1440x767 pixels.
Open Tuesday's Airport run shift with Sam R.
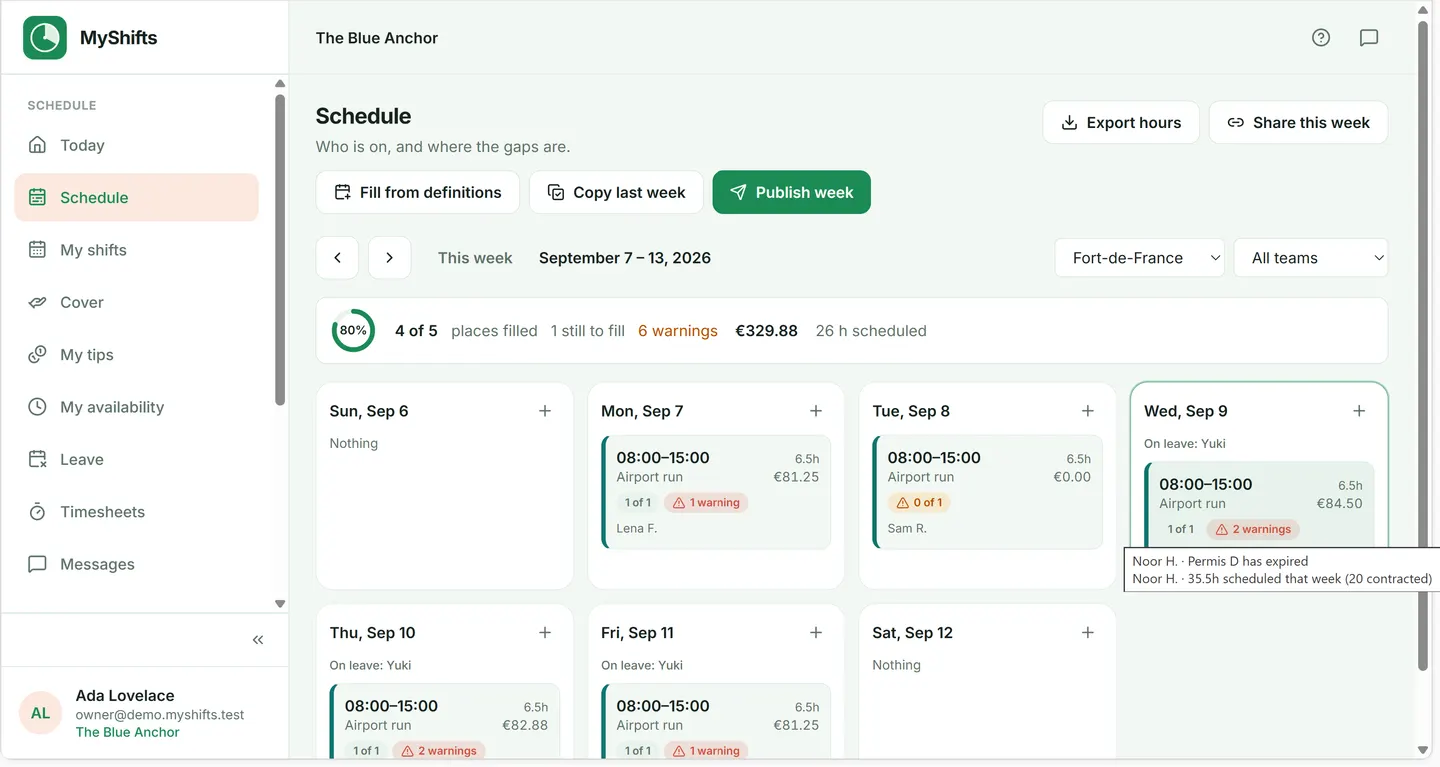(988, 492)
